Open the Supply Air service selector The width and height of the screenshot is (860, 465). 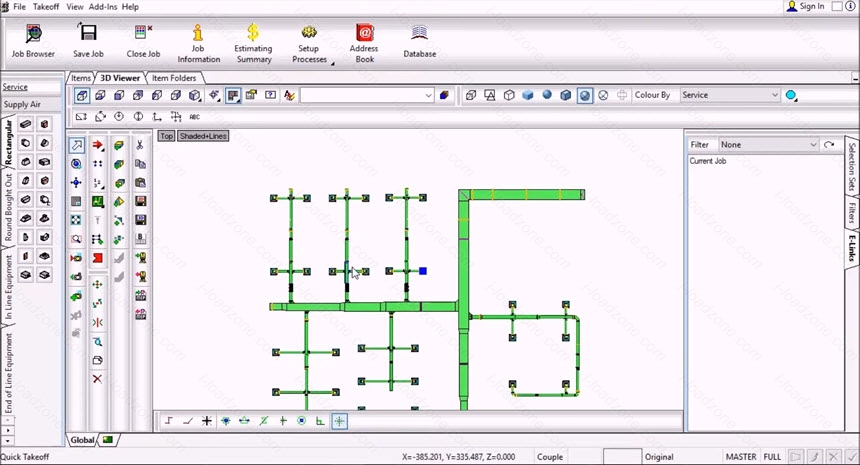tap(31, 104)
